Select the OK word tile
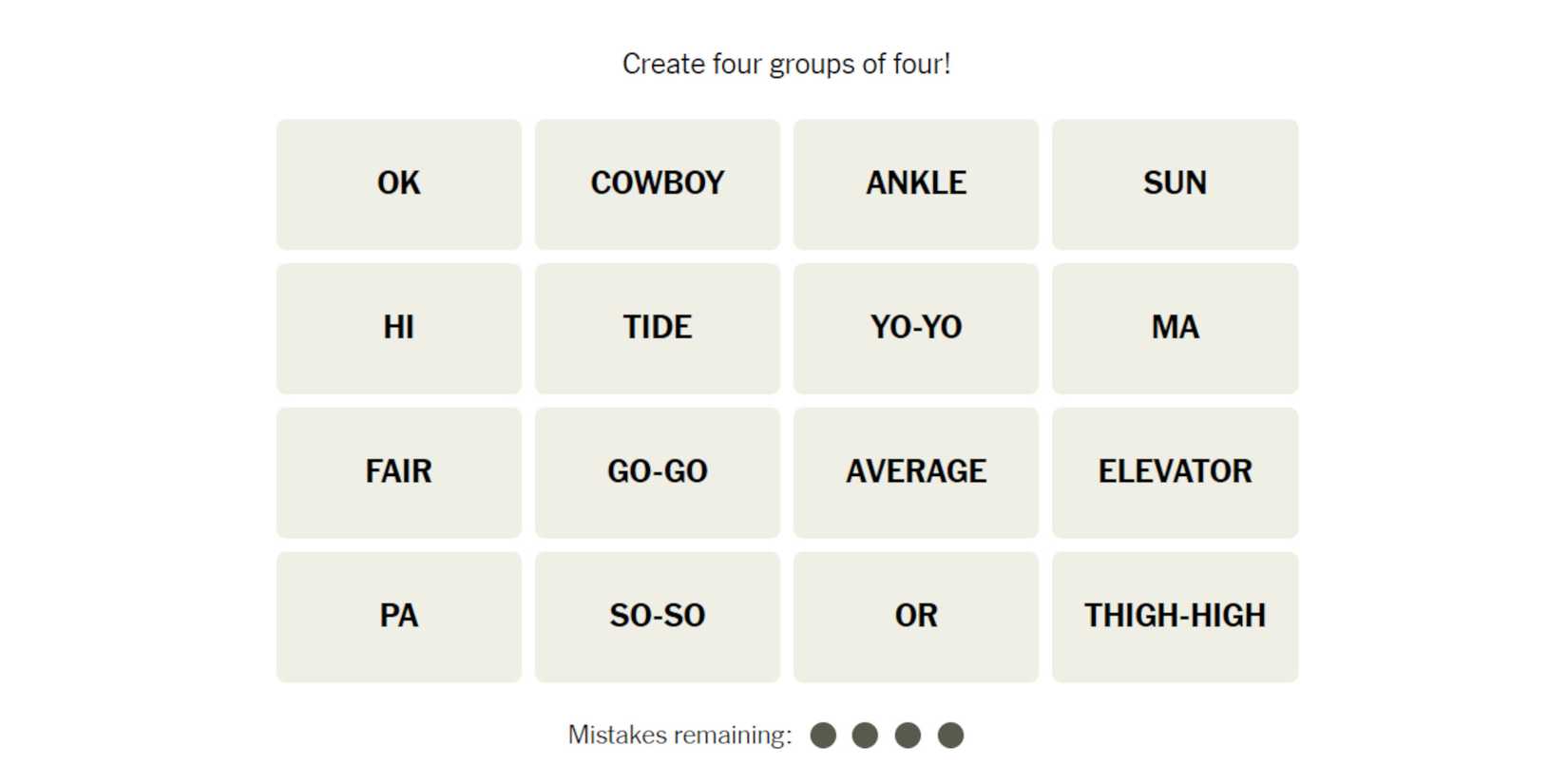The image size is (1568, 784). point(398,184)
